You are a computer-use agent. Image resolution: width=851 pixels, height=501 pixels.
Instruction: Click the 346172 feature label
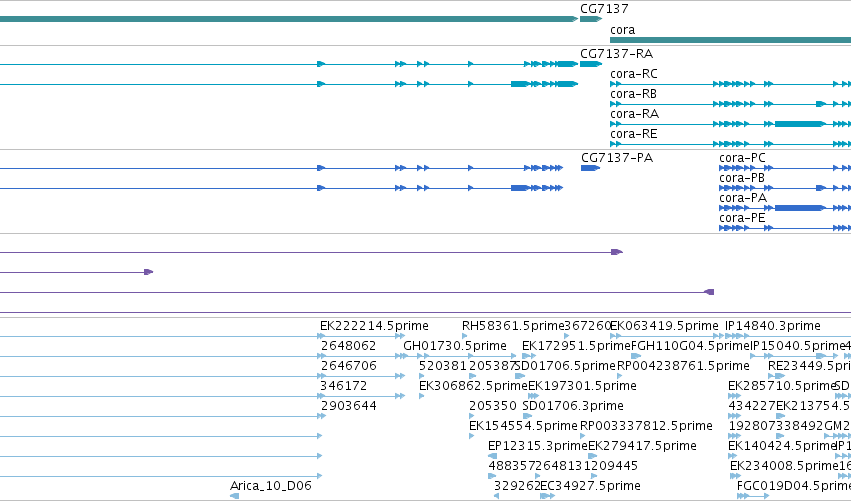click(344, 386)
